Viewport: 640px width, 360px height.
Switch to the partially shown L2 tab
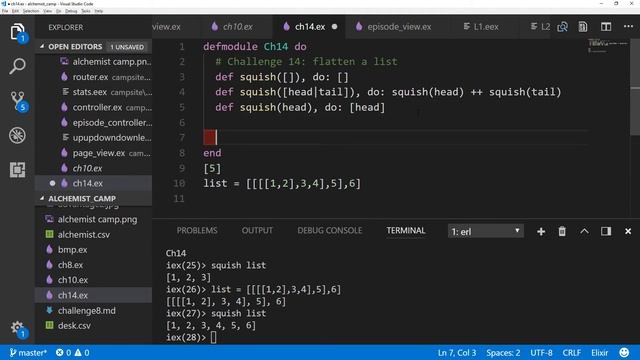pyautogui.click(x=540, y=27)
